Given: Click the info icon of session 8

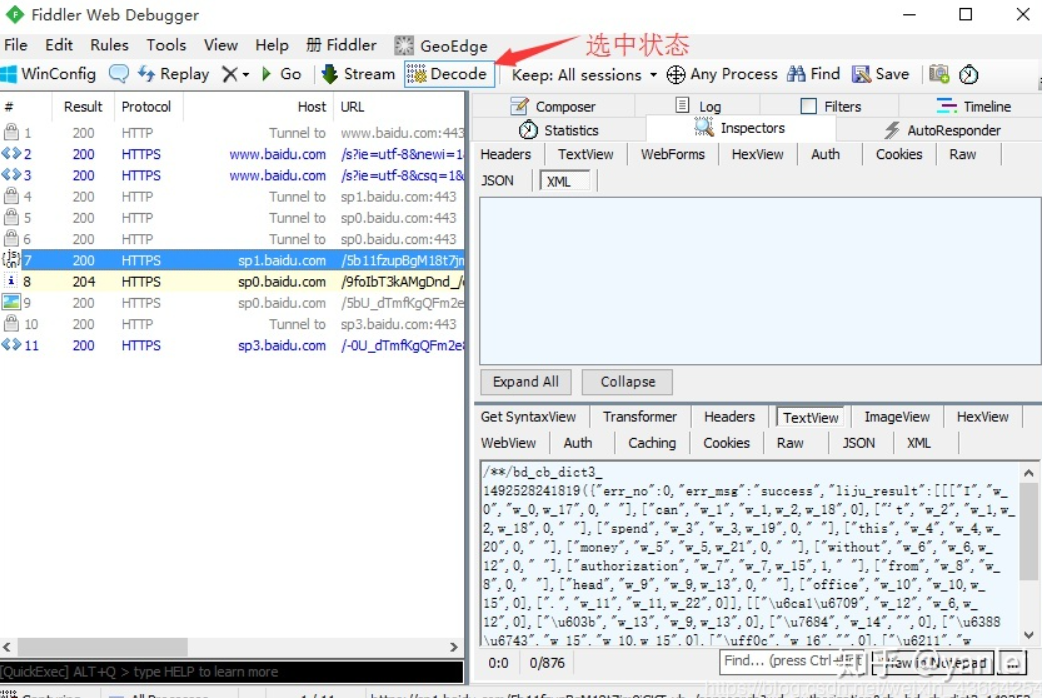Looking at the screenshot, I should 11,281.
